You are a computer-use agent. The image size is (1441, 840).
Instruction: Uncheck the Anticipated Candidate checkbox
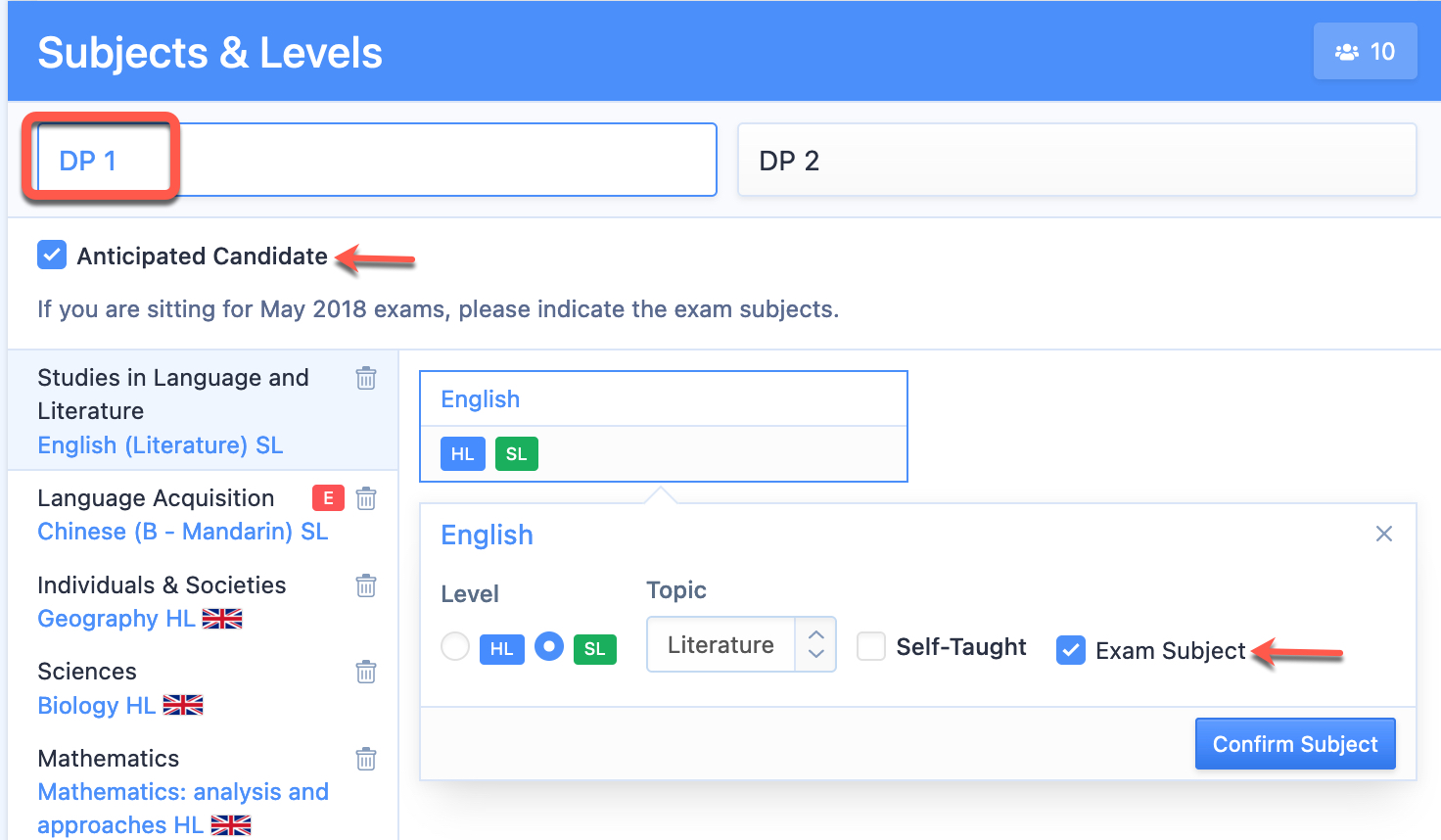52,255
